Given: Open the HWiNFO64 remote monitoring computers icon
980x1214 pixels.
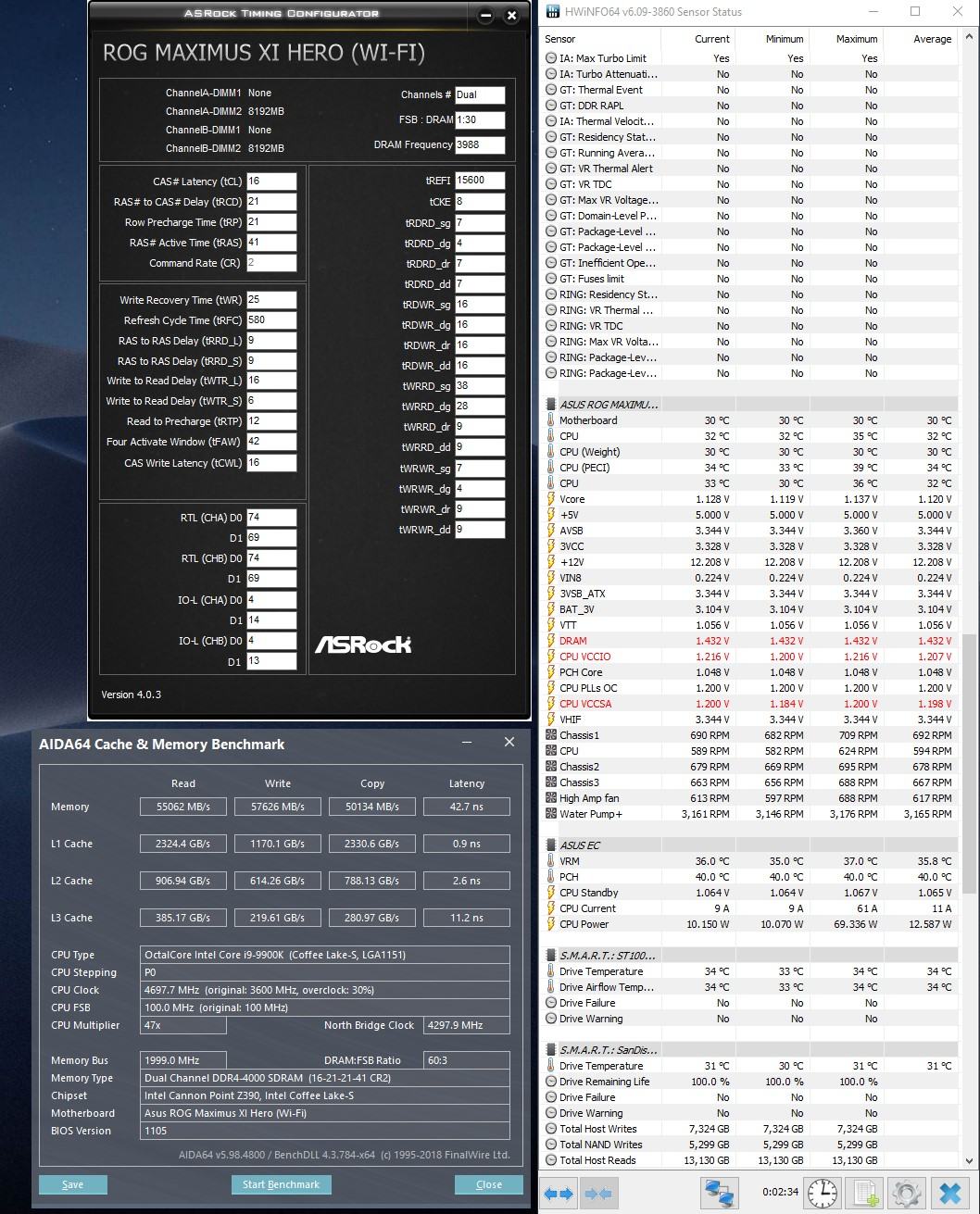Looking at the screenshot, I should tap(719, 1193).
